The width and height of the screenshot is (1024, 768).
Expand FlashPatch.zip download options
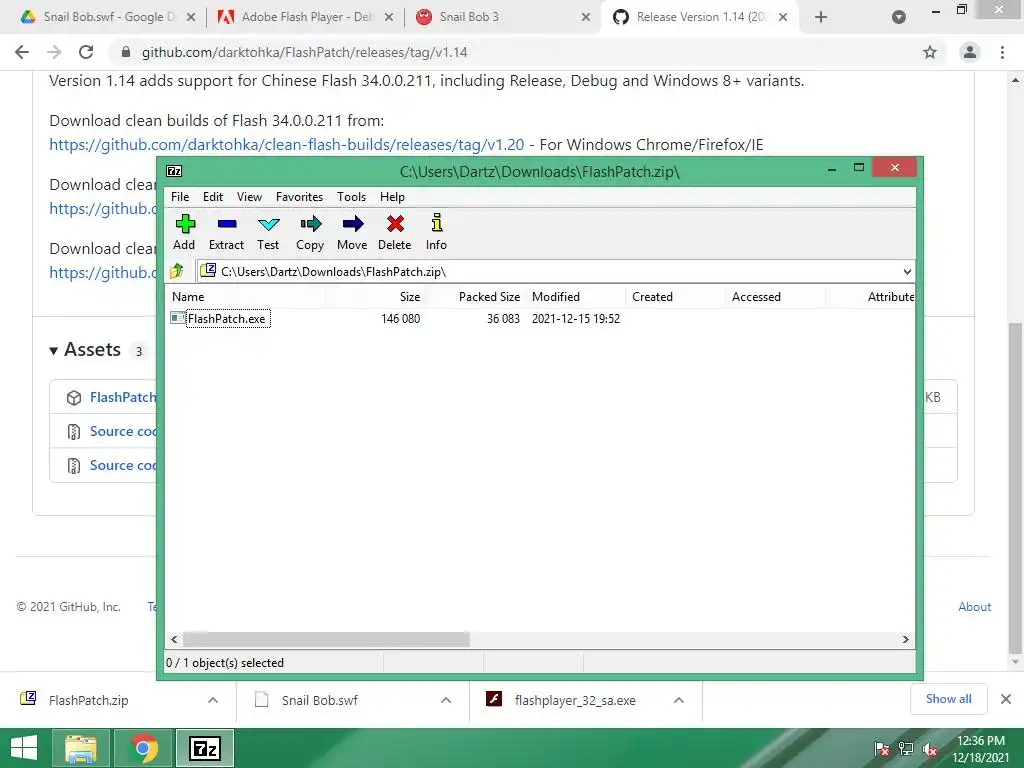point(213,700)
